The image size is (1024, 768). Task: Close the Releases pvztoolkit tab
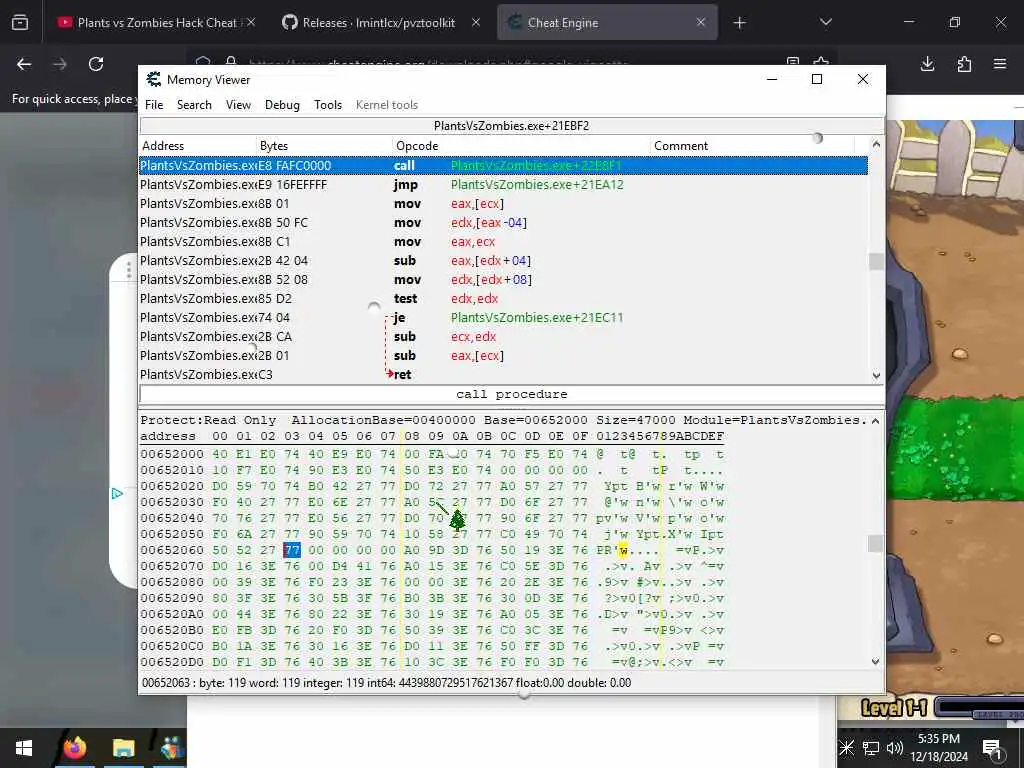[x=476, y=22]
